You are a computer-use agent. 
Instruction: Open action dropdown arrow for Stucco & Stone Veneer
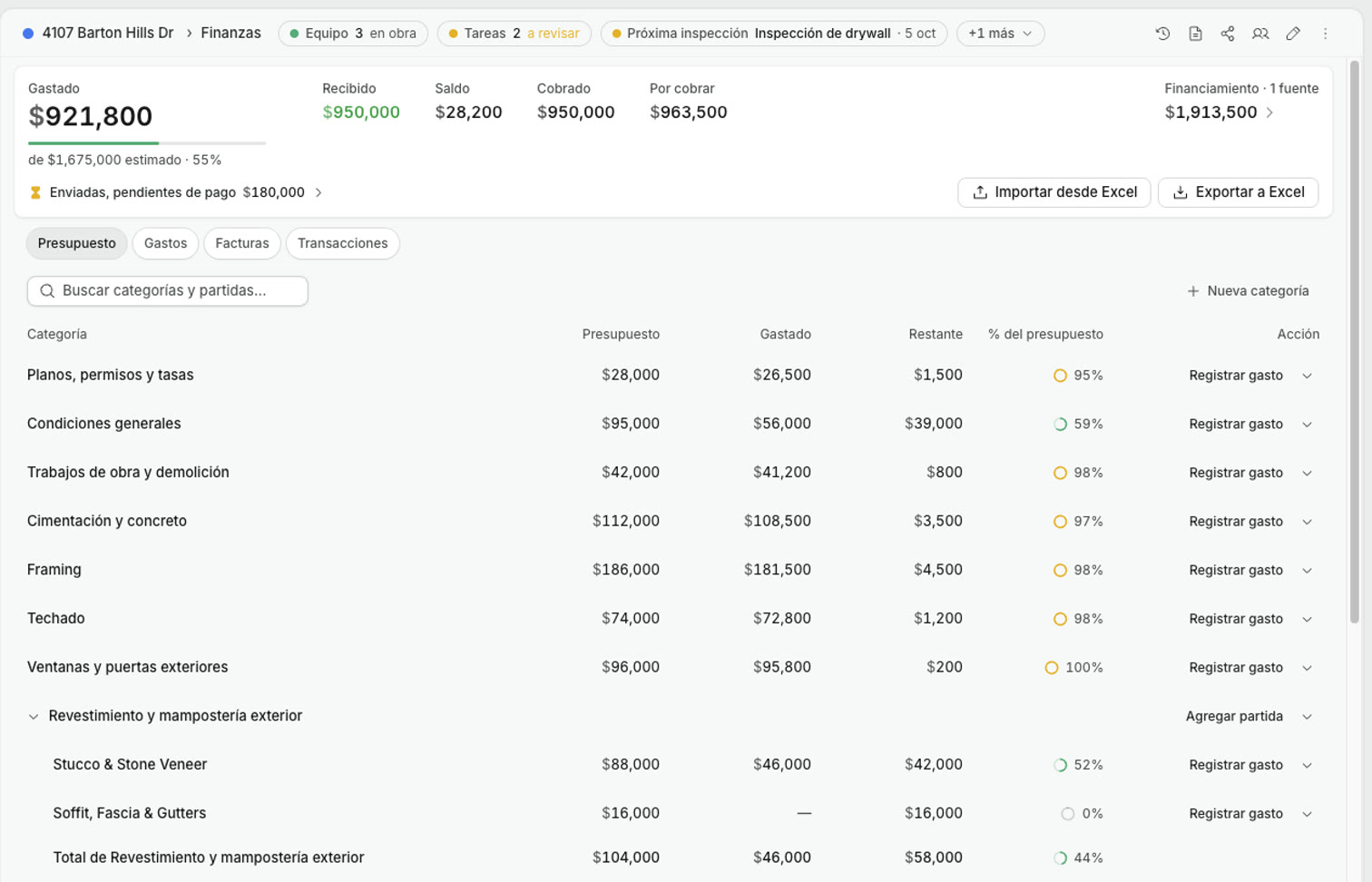click(x=1308, y=766)
